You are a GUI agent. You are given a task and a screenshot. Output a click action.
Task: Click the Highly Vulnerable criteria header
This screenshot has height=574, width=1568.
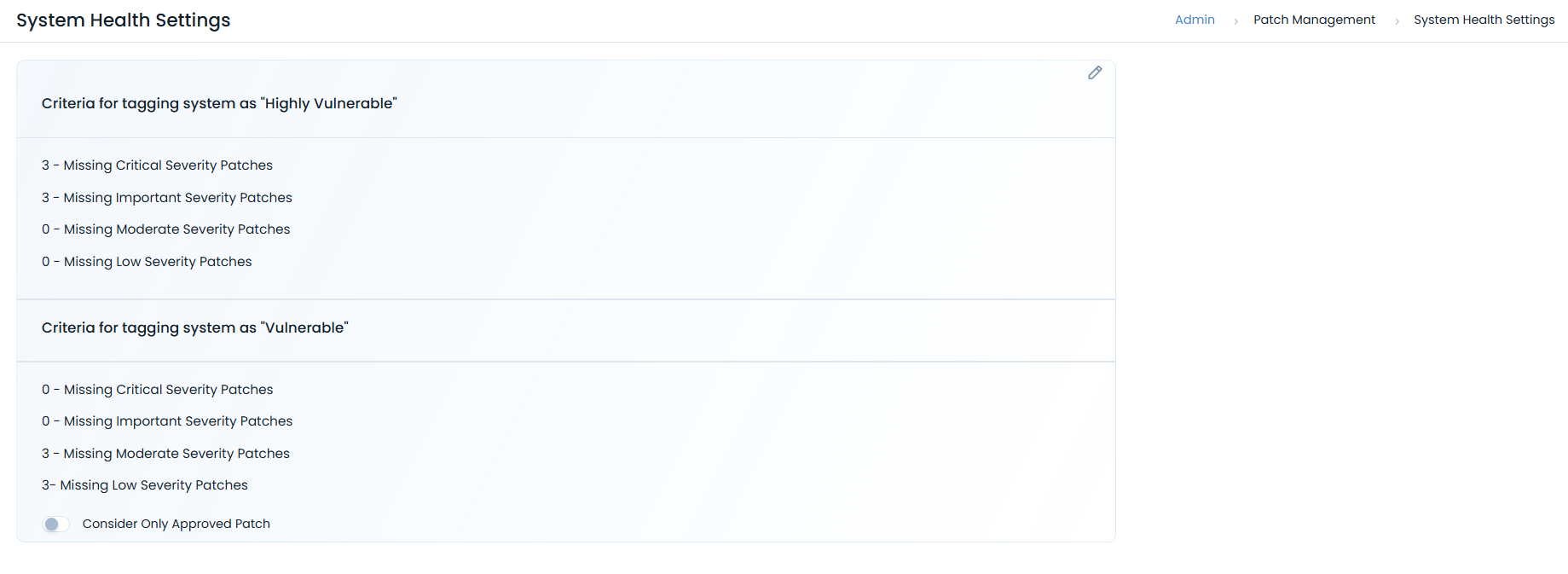point(219,102)
